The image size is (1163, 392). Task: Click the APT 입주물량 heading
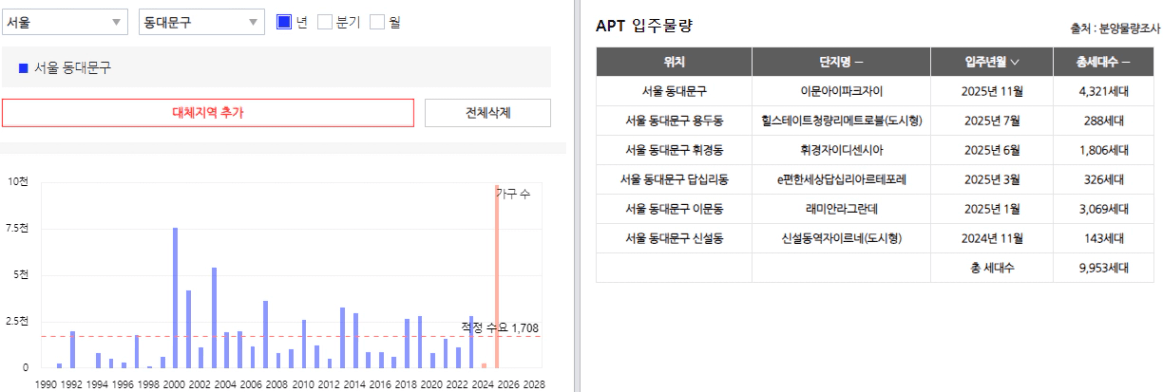(x=644, y=26)
